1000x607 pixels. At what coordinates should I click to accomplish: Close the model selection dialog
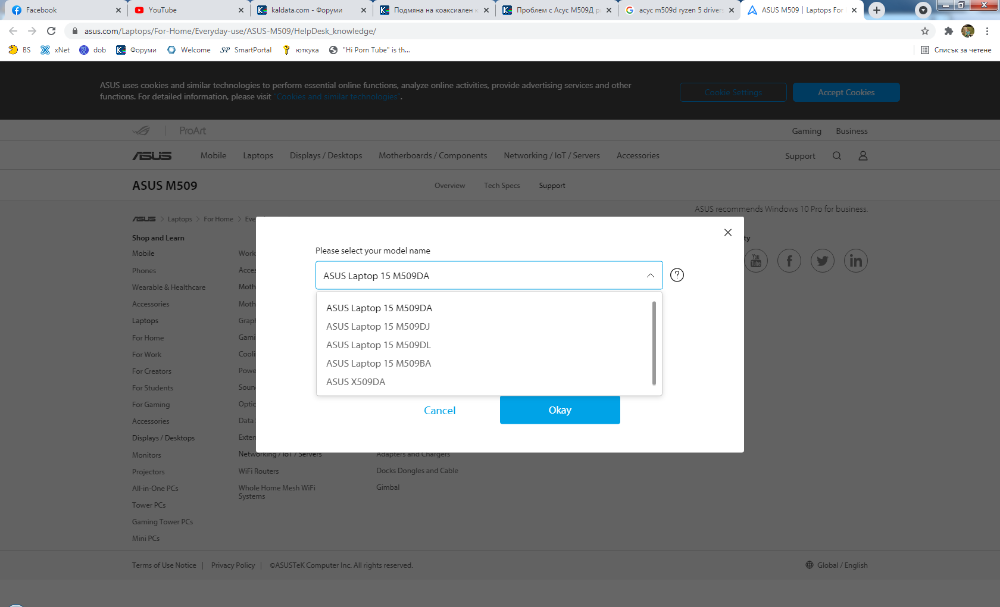[x=728, y=233]
